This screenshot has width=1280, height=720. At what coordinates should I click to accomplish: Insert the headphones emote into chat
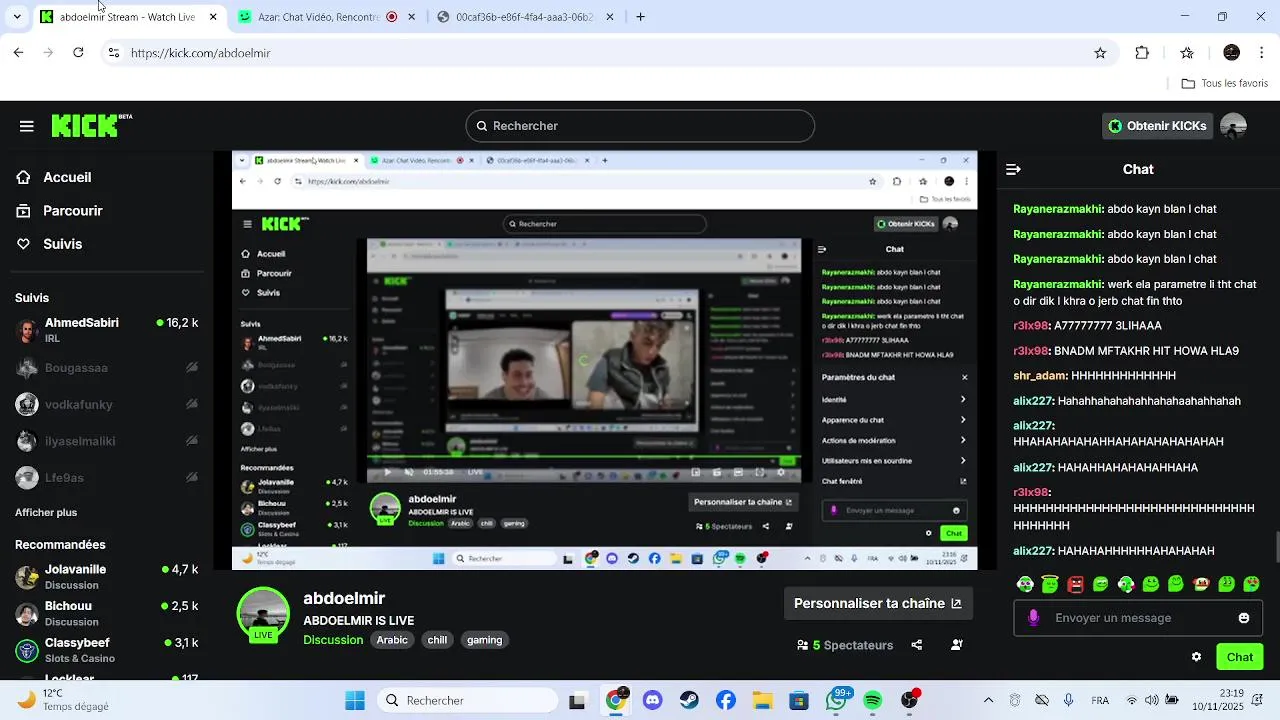tap(1025, 584)
